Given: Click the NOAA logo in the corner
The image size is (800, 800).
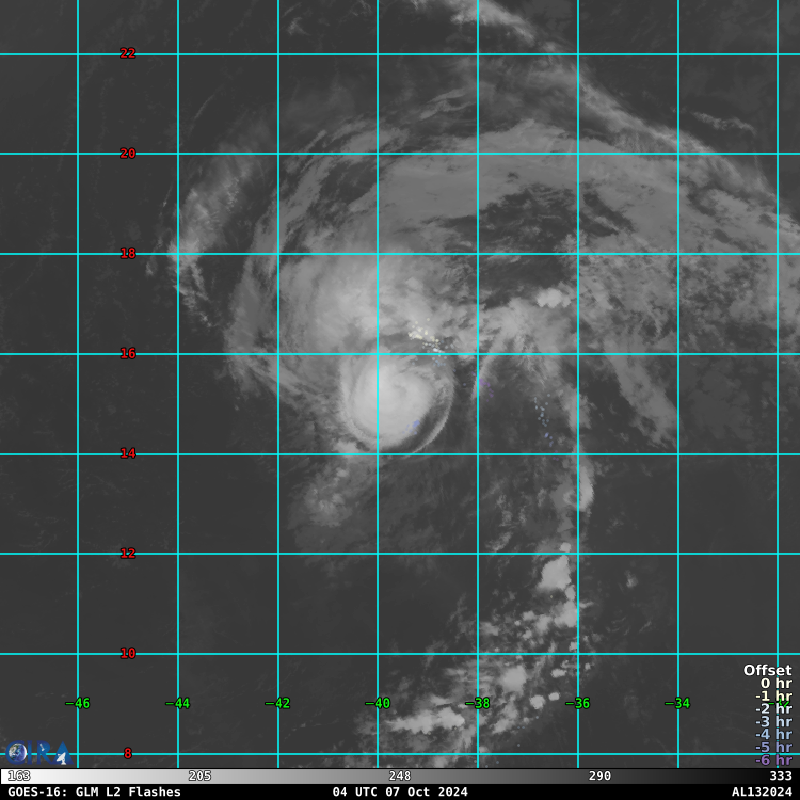Looking at the screenshot, I should (17, 753).
